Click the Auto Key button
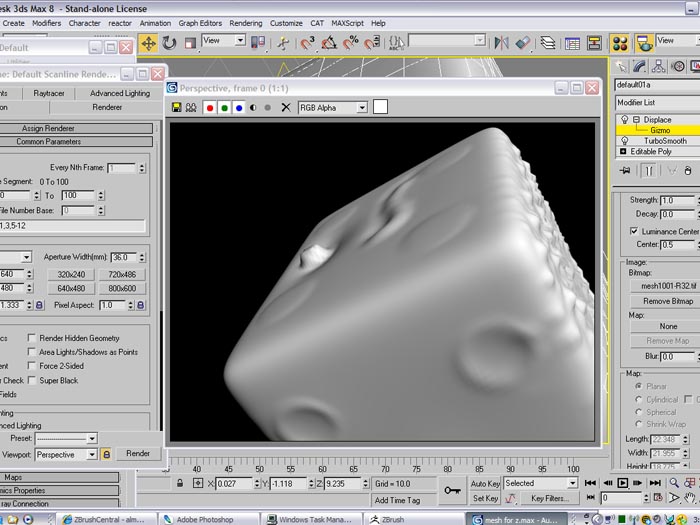Image resolution: width=700 pixels, height=525 pixels. [x=485, y=483]
